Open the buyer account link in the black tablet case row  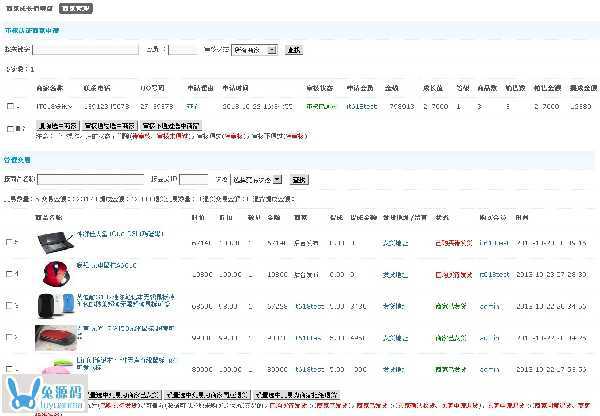coord(494,243)
